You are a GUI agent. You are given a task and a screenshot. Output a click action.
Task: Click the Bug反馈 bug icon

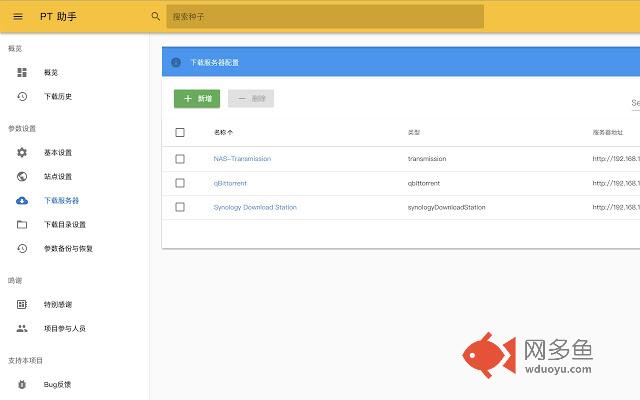pos(22,384)
